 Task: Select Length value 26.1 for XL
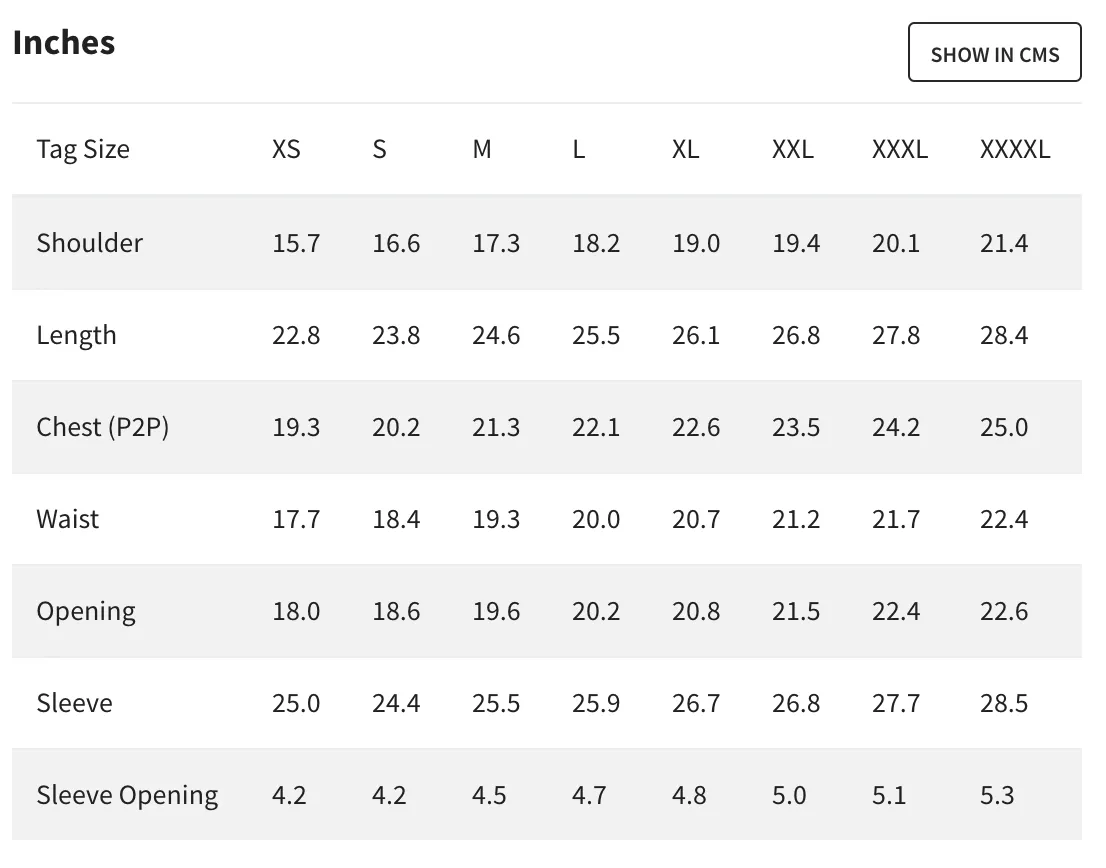[695, 335]
